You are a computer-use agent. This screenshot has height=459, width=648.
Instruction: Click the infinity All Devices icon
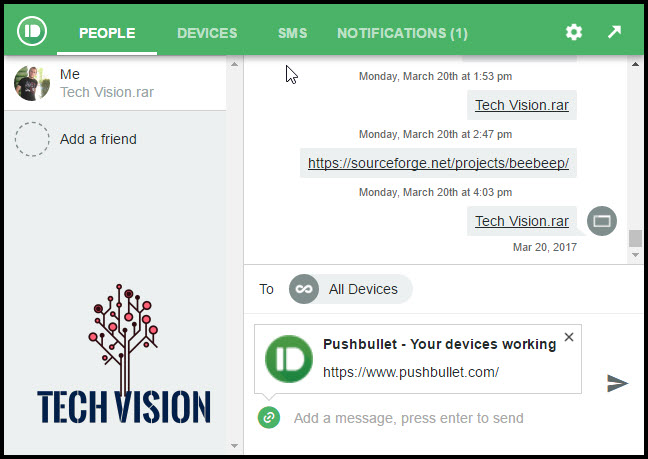tap(304, 289)
